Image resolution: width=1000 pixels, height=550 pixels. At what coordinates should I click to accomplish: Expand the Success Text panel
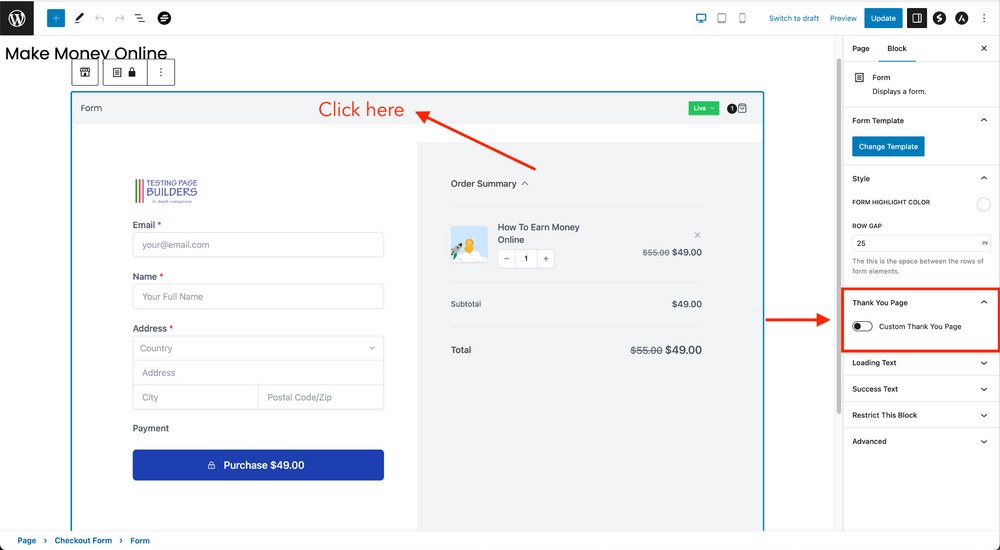(x=920, y=389)
